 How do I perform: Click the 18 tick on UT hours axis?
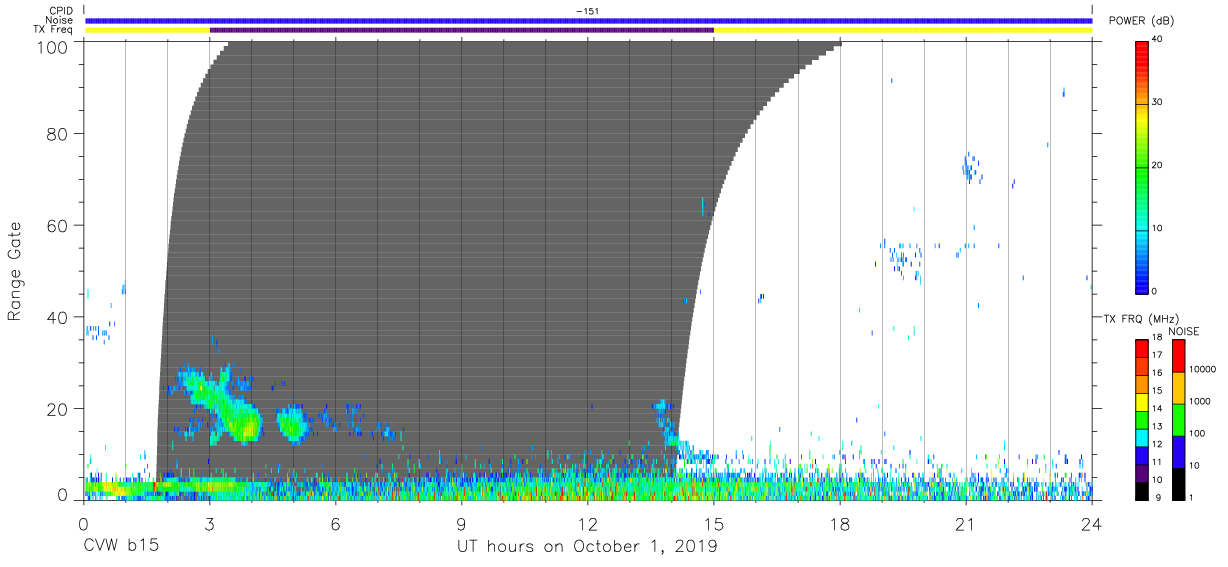[839, 525]
